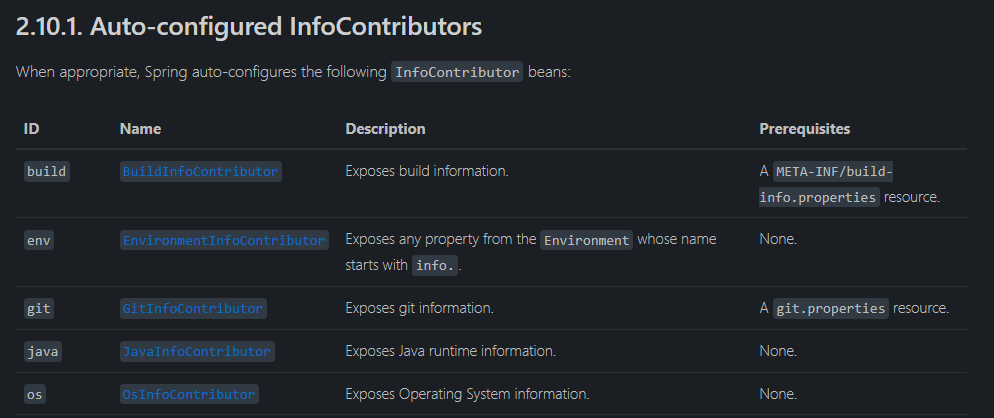The height and width of the screenshot is (418, 994).
Task: Click the Auto-configured InfoContributors section heading
Action: 249,27
